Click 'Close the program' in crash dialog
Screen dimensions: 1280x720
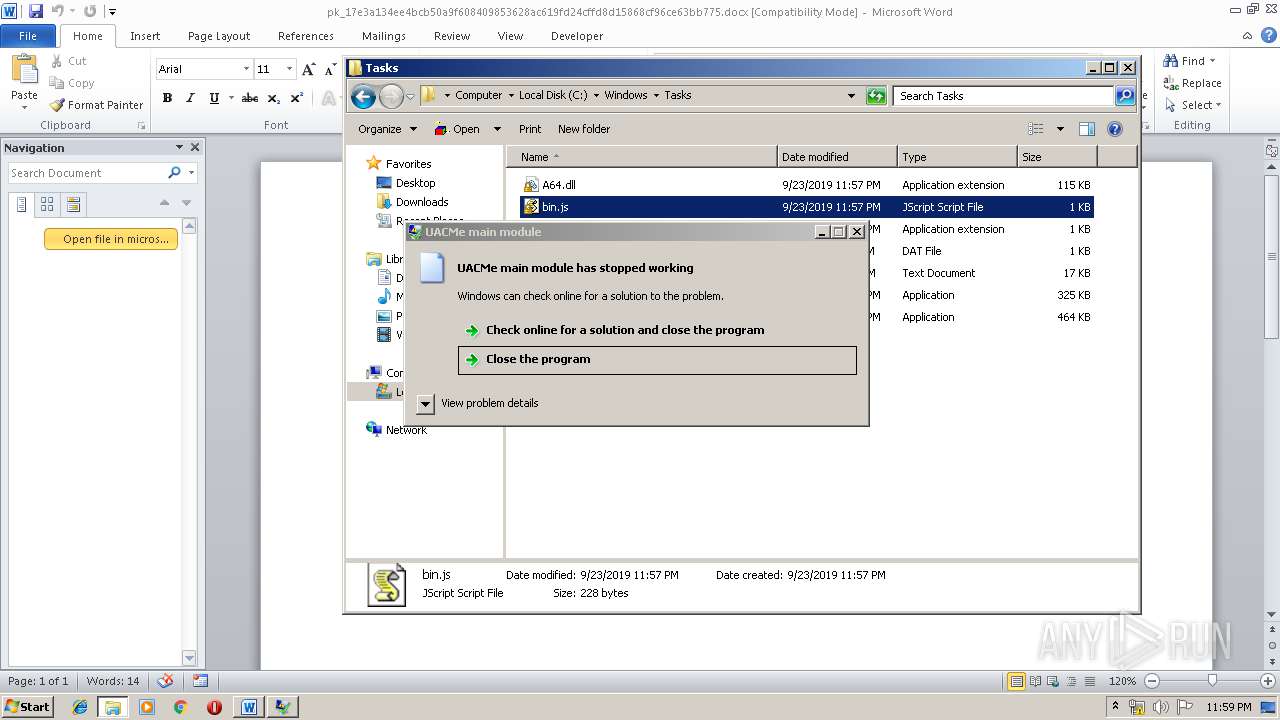tap(657, 360)
